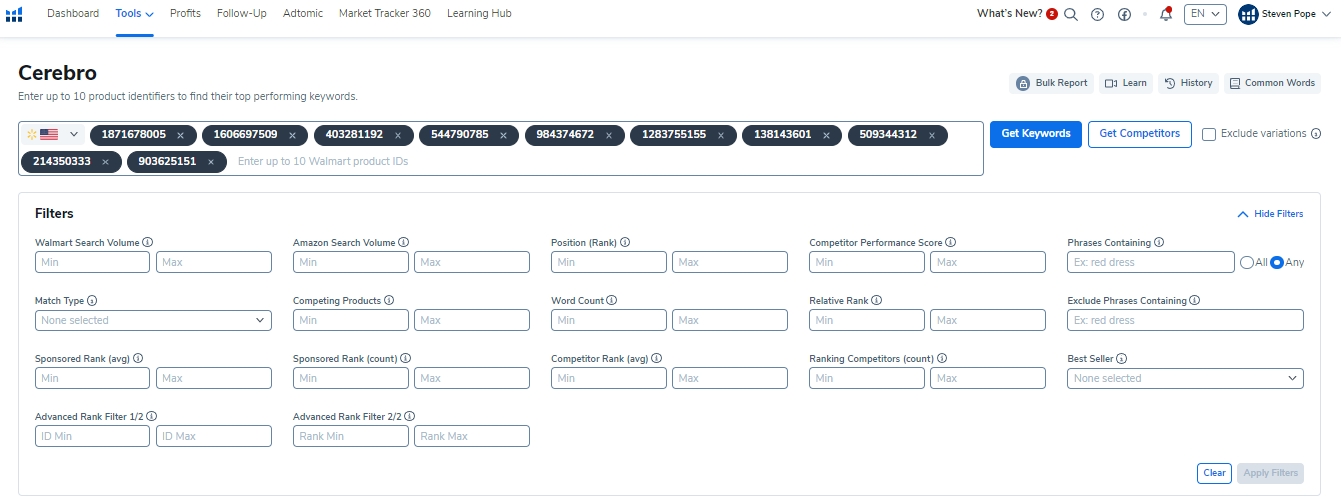This screenshot has height=500, width=1341.
Task: Remove product ID 138143601 tag
Action: [826, 135]
